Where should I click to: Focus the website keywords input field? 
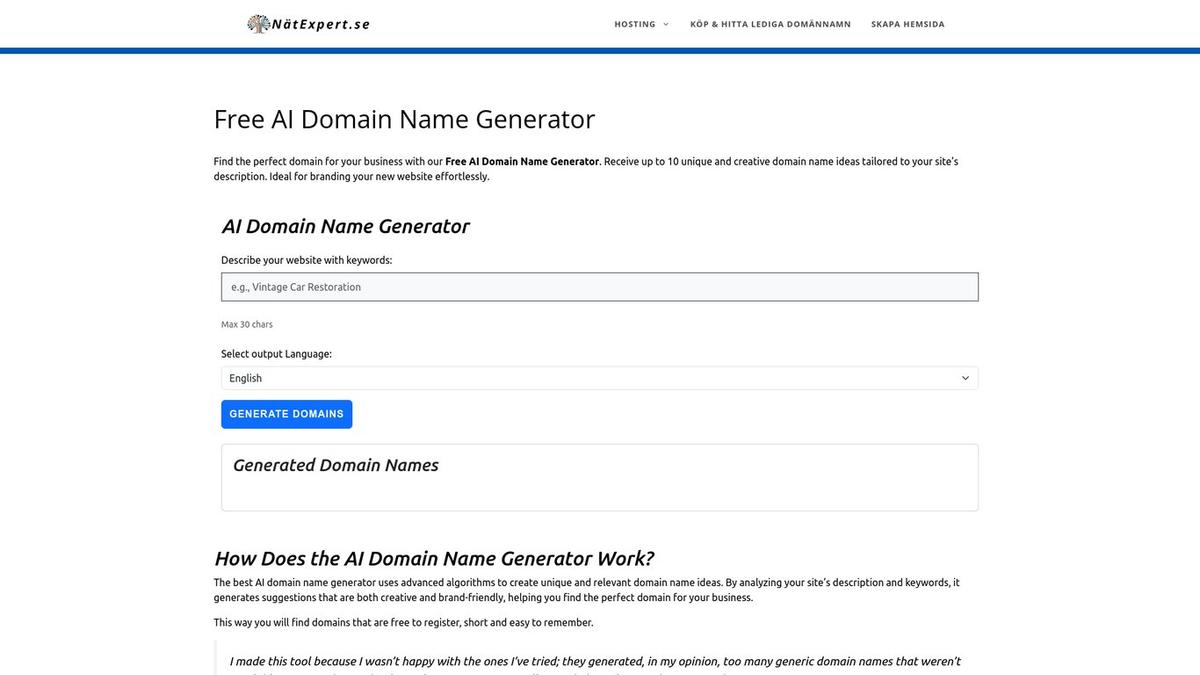click(600, 287)
